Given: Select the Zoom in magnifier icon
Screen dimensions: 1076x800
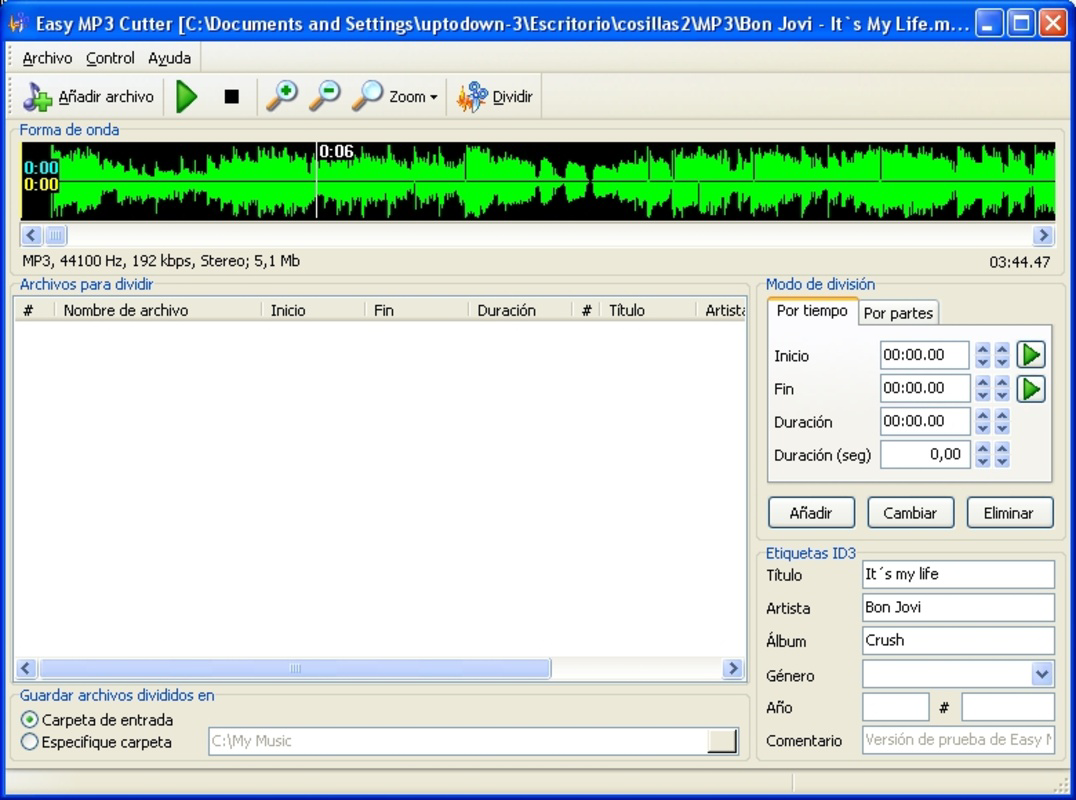Looking at the screenshot, I should [281, 96].
